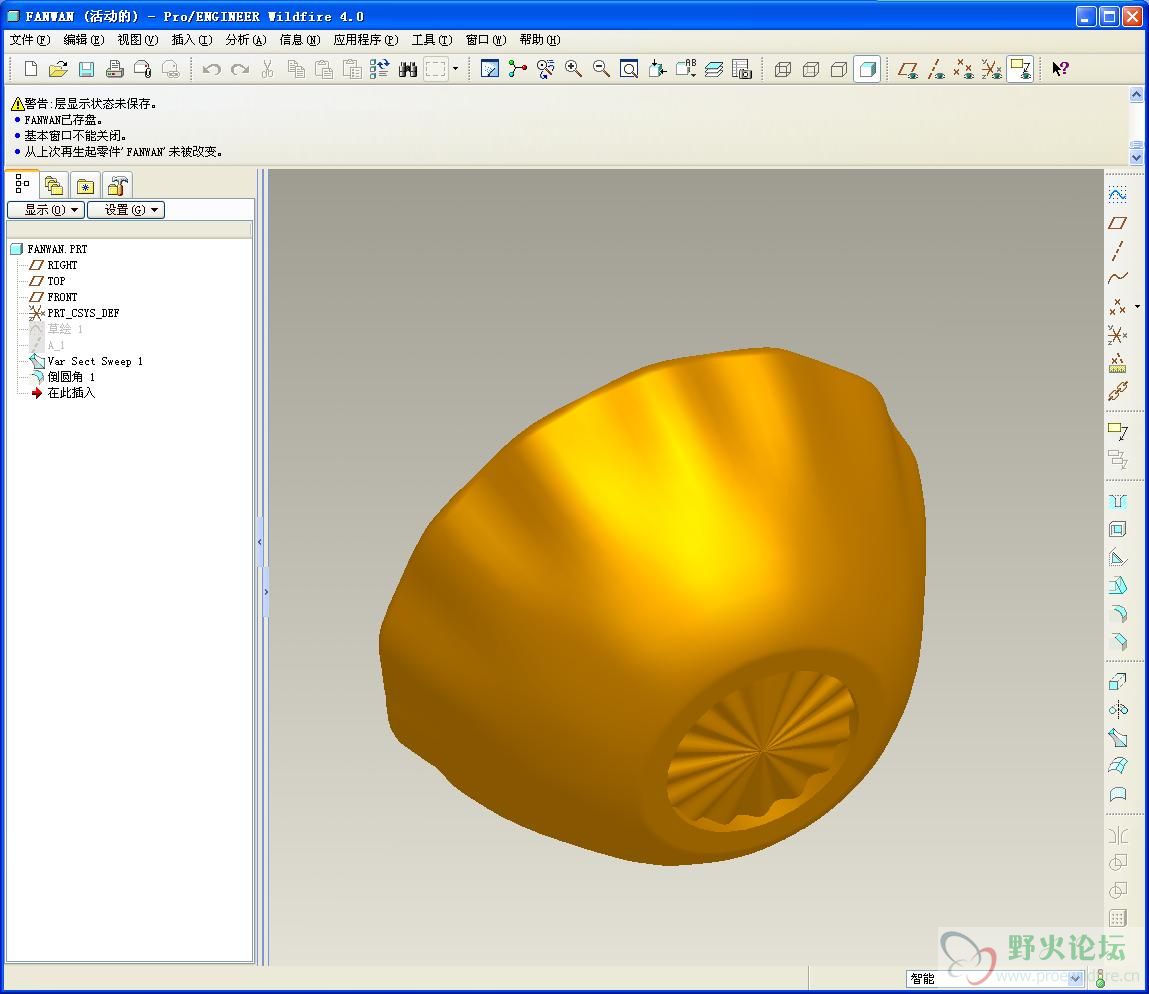Select the Variable Section Sweep tool

[x=1117, y=737]
